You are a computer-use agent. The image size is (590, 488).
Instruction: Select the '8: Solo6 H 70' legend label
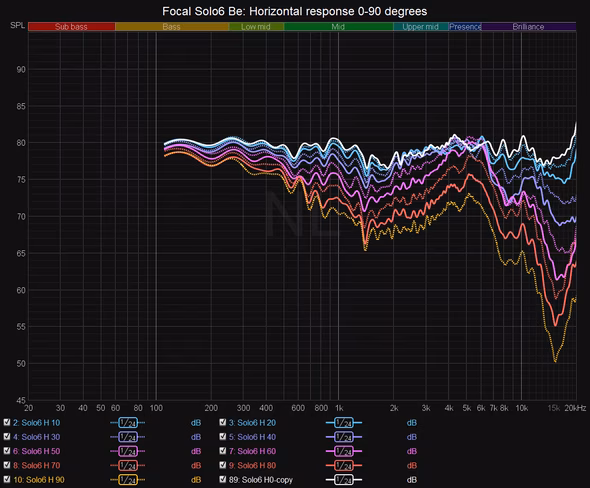coord(36,466)
